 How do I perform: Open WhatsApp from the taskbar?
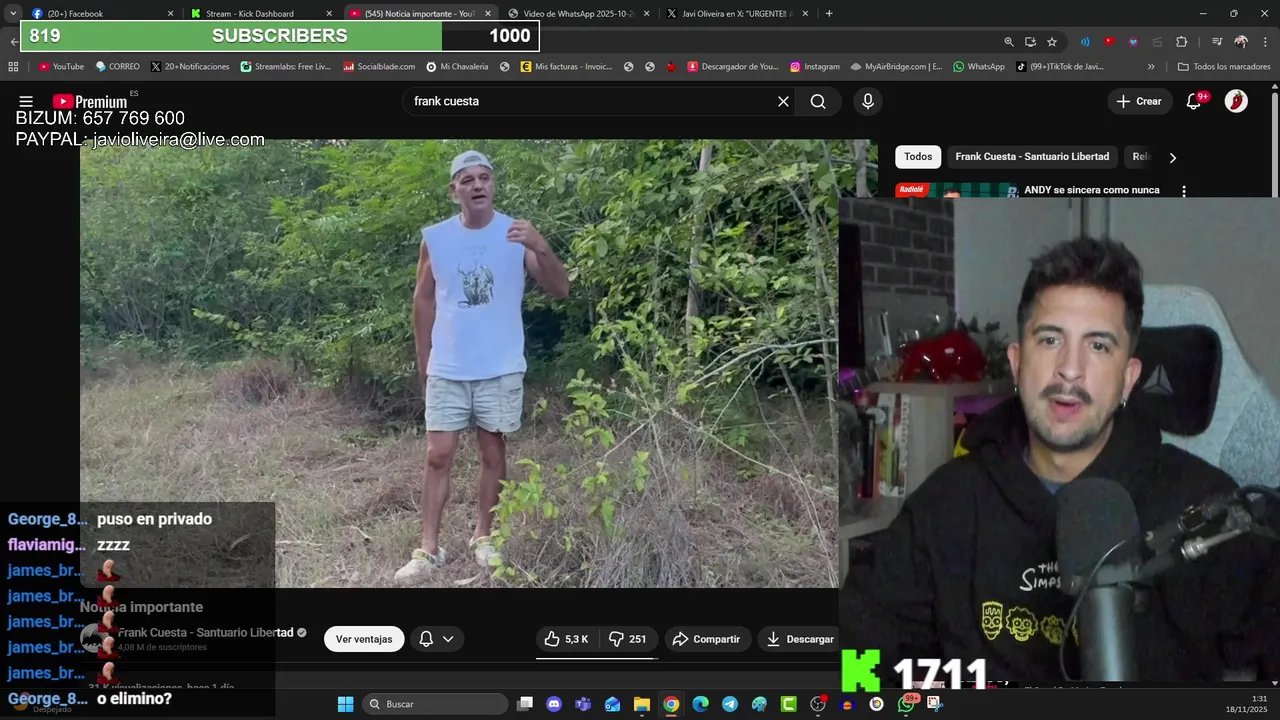point(906,704)
